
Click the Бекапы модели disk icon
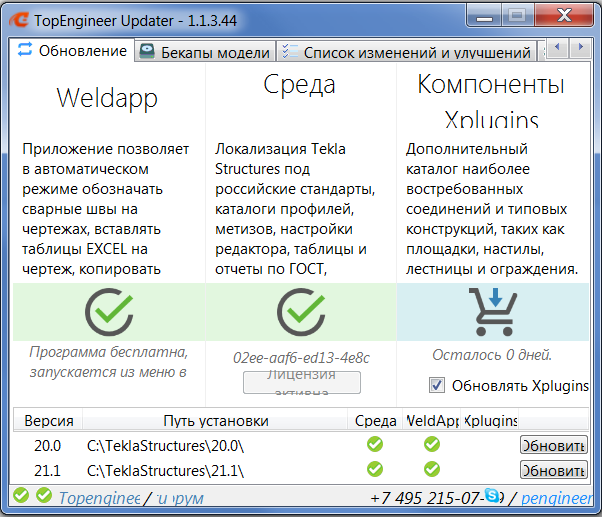click(x=146, y=51)
